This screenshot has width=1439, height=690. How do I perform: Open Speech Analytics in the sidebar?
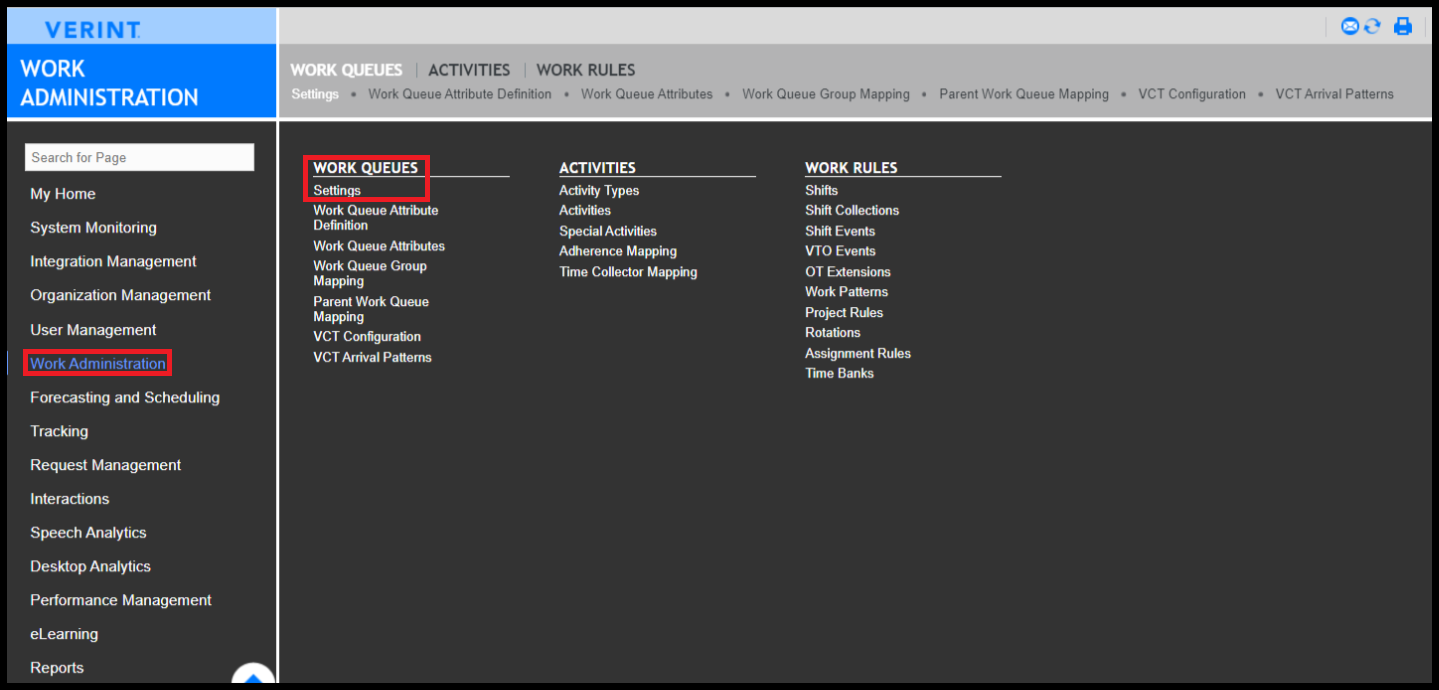(88, 533)
